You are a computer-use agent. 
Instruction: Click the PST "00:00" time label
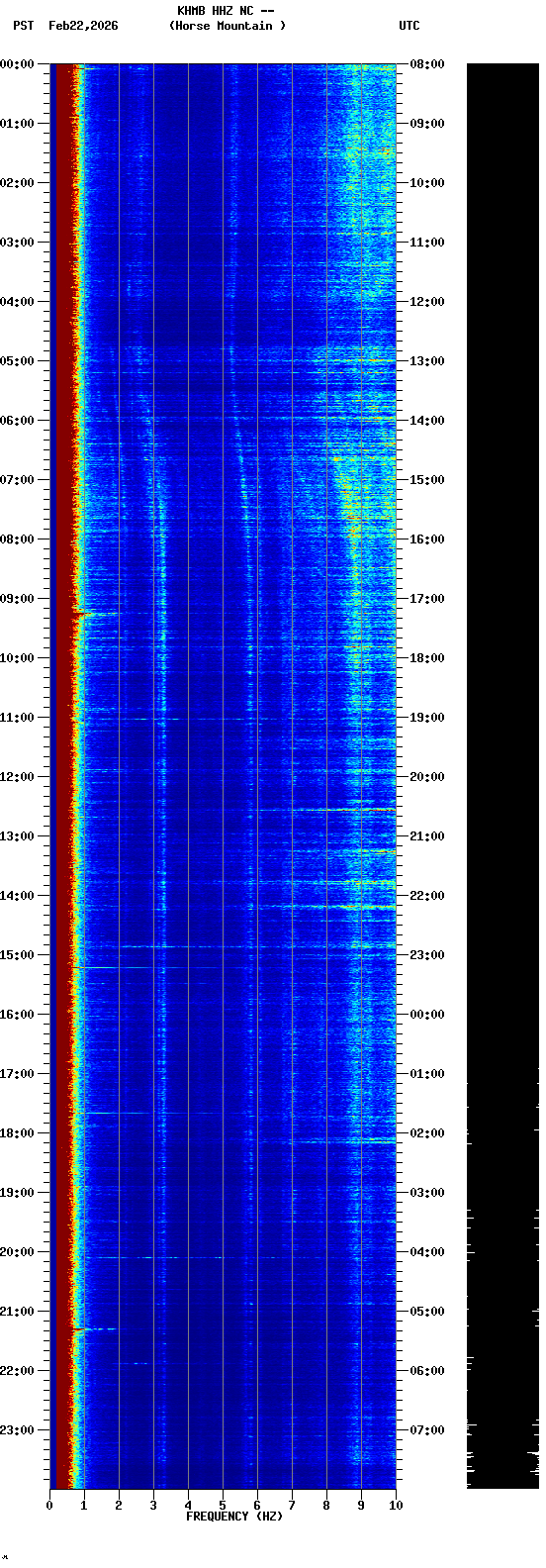tap(17, 64)
